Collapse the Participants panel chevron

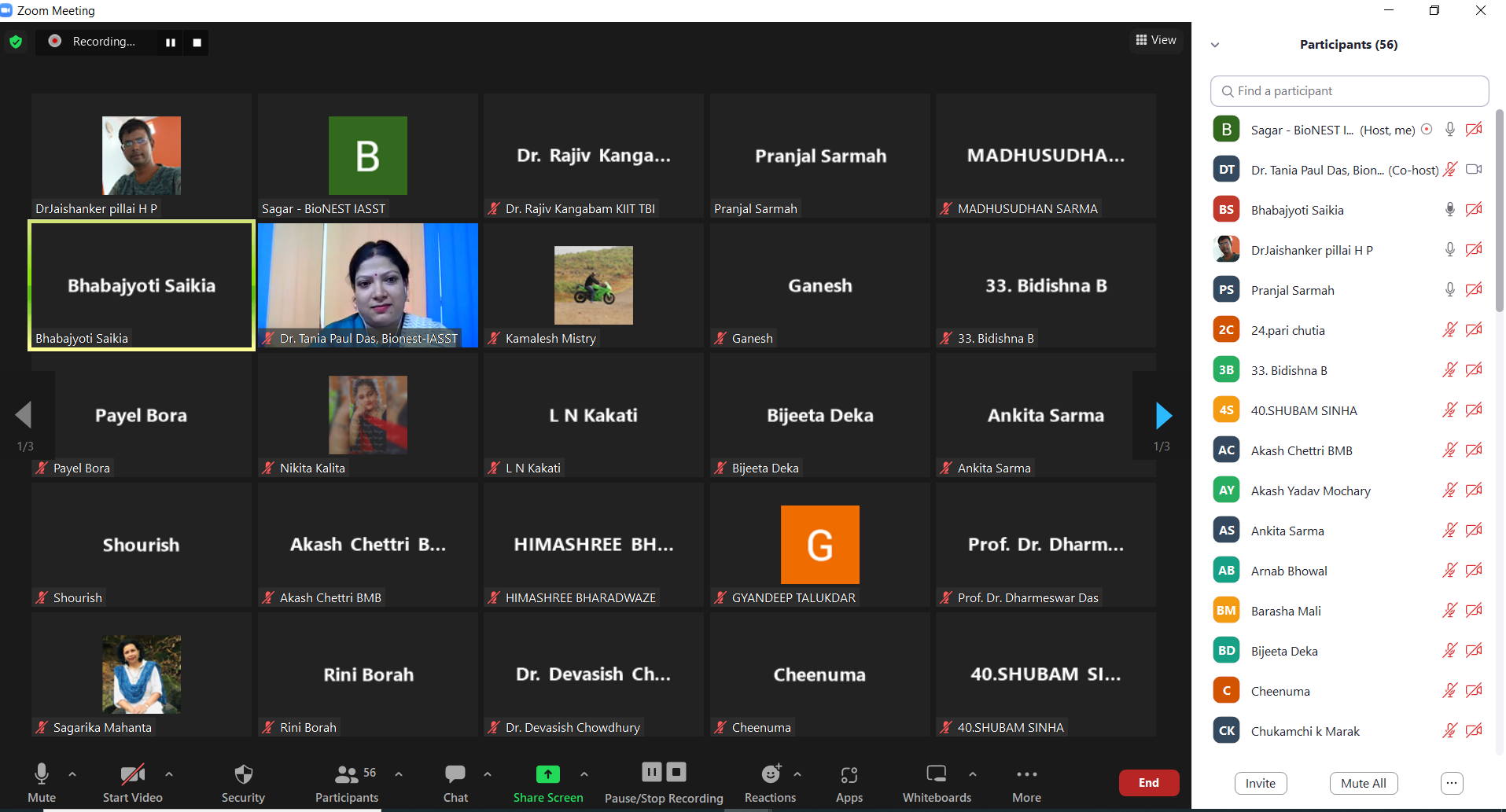click(1215, 45)
